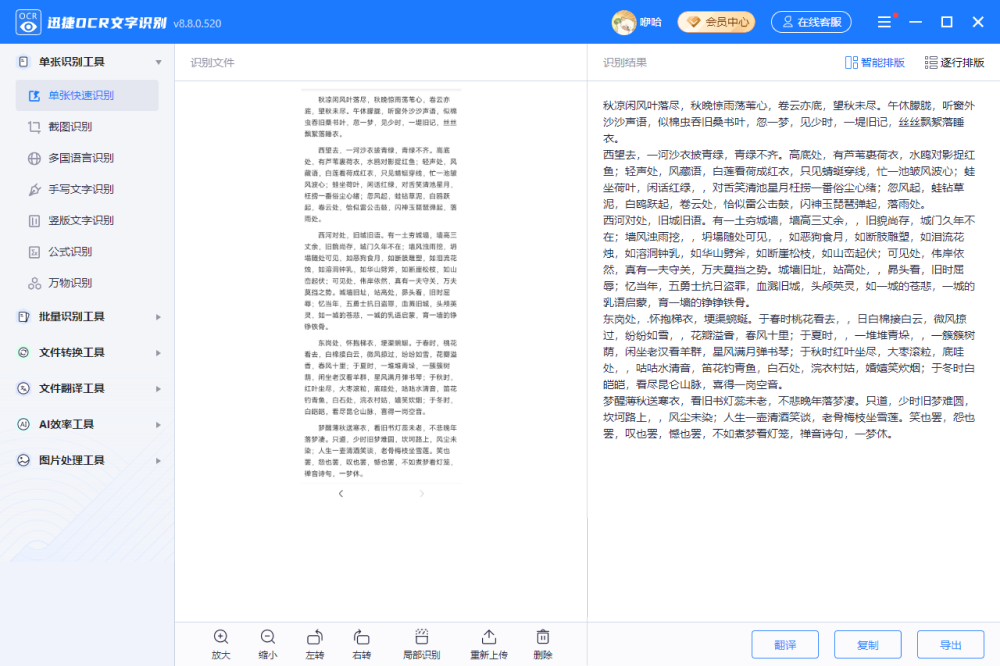Click the 截图识别 crop icon
The image size is (1000, 666).
coord(34,127)
